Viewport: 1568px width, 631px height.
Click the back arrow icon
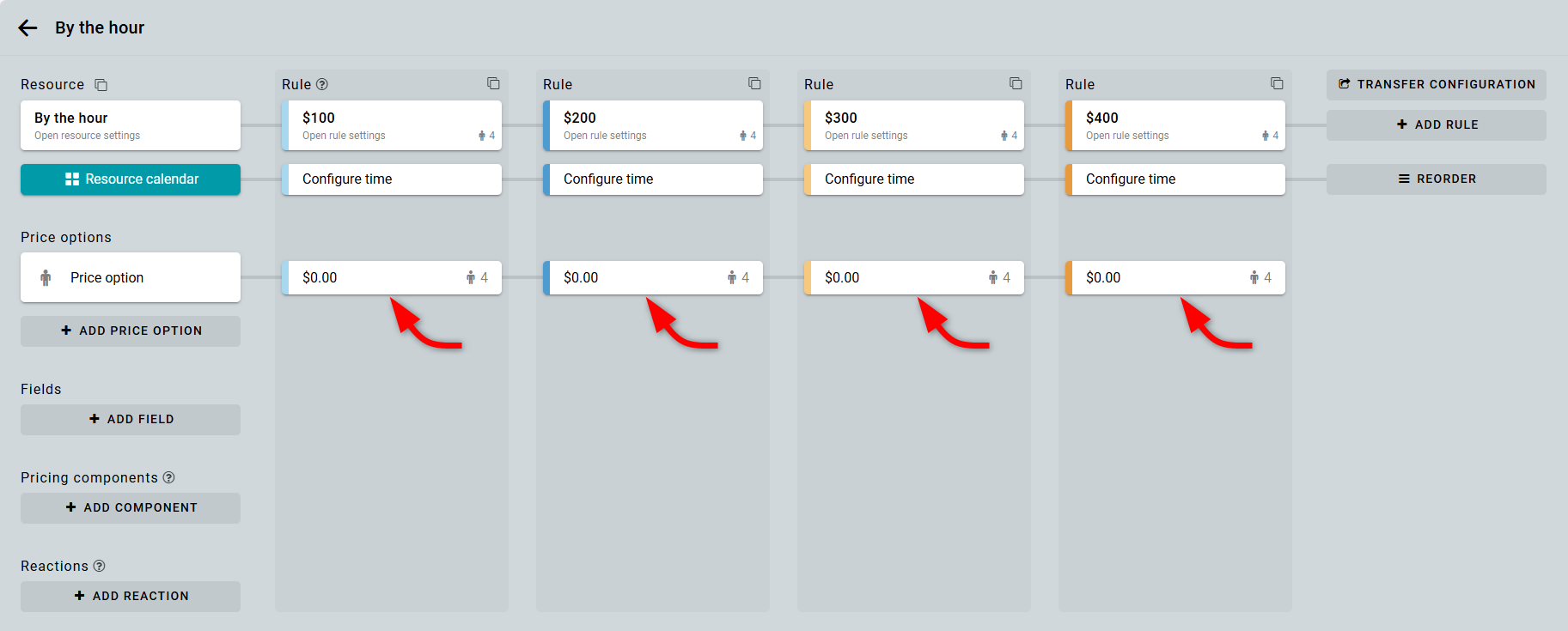[x=27, y=28]
